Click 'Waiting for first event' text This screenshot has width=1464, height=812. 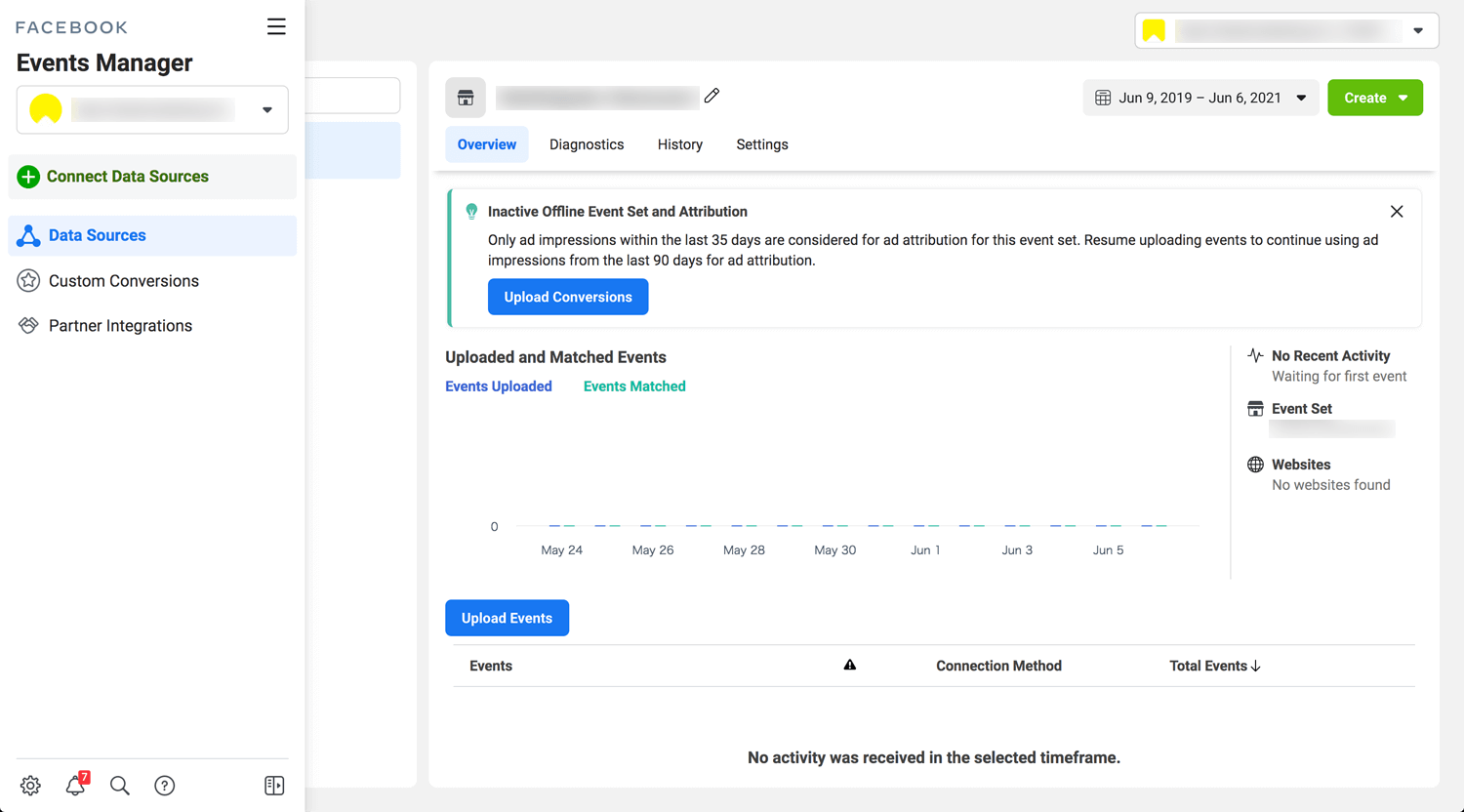point(1339,377)
